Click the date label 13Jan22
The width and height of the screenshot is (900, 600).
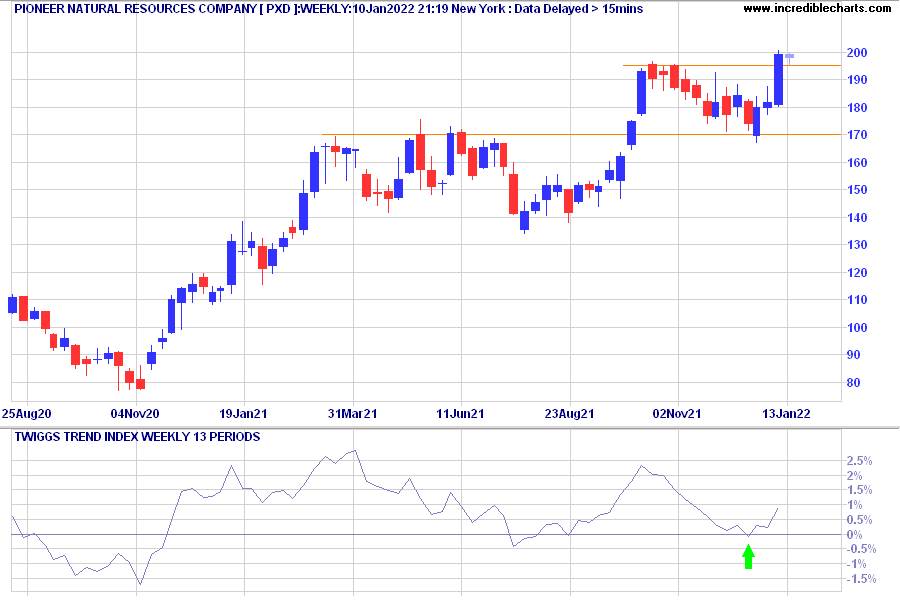[x=786, y=413]
